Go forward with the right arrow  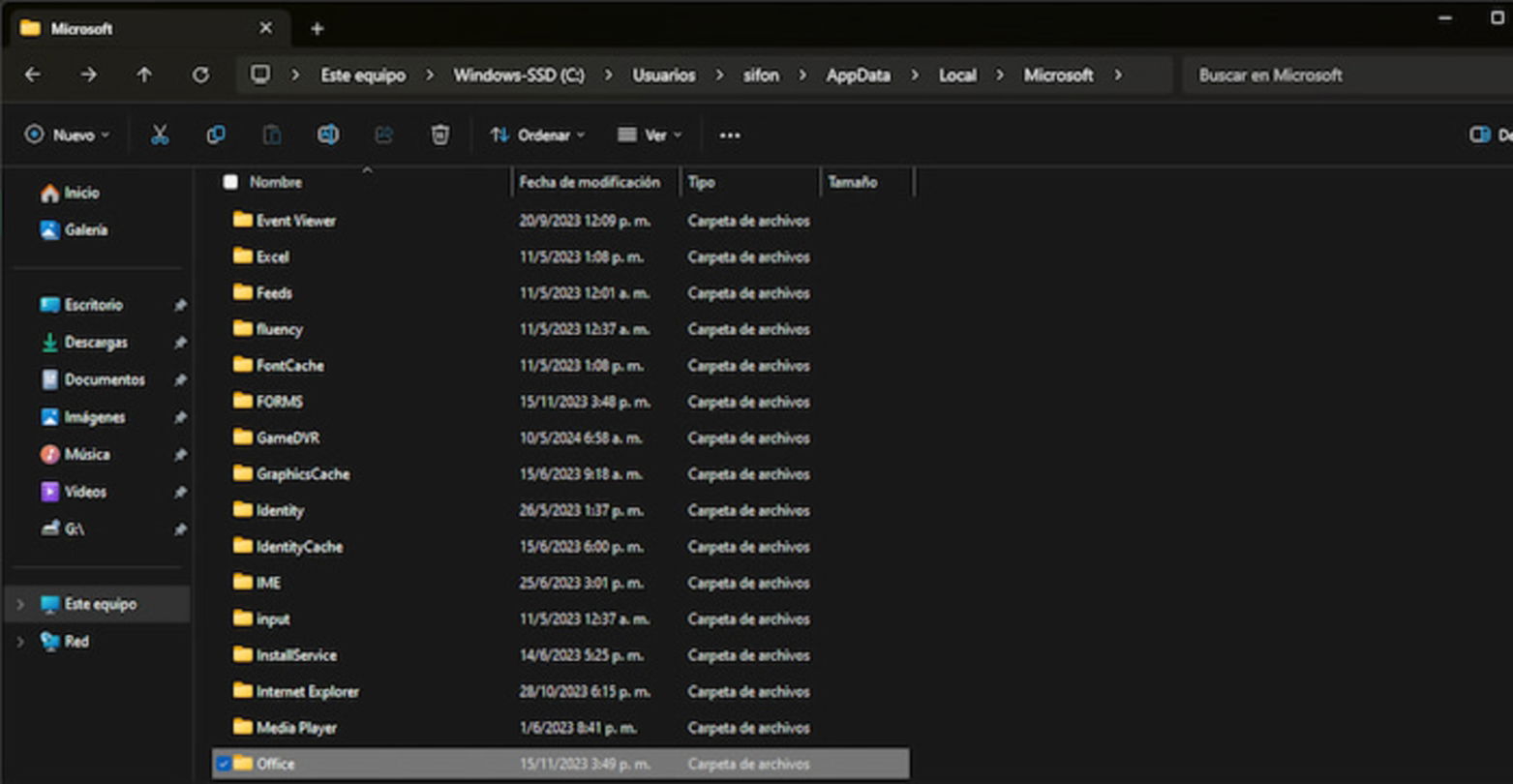point(88,75)
